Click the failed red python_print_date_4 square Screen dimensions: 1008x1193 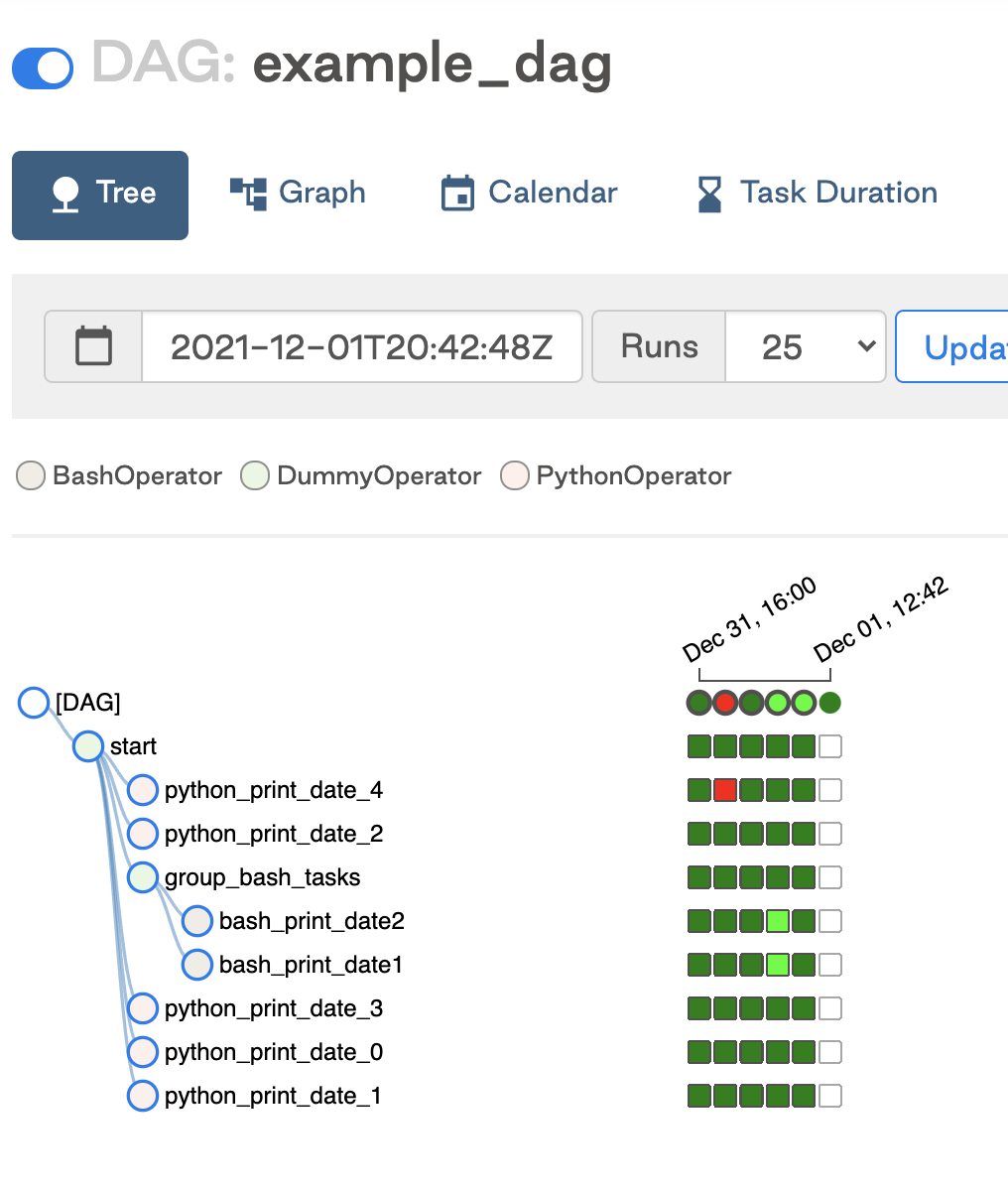[x=725, y=790]
